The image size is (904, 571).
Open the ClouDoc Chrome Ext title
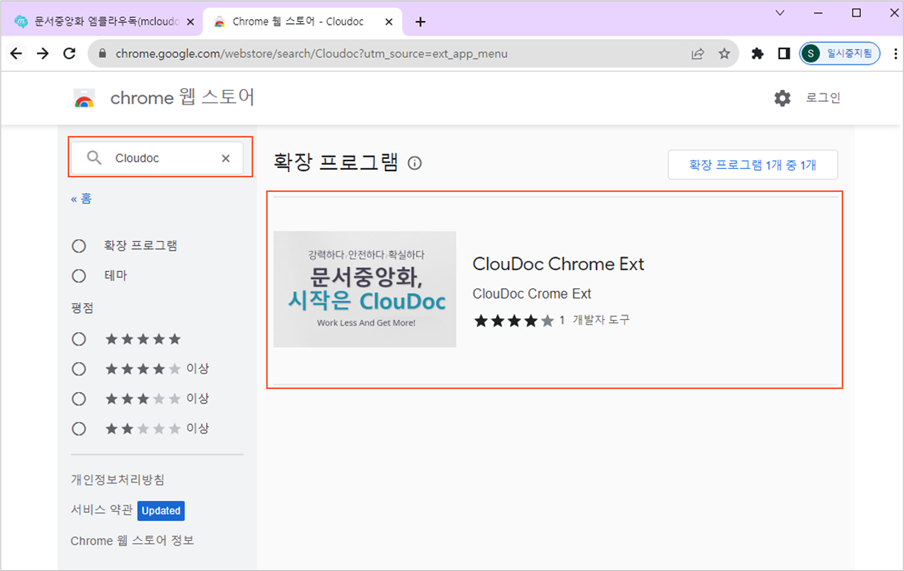(558, 264)
